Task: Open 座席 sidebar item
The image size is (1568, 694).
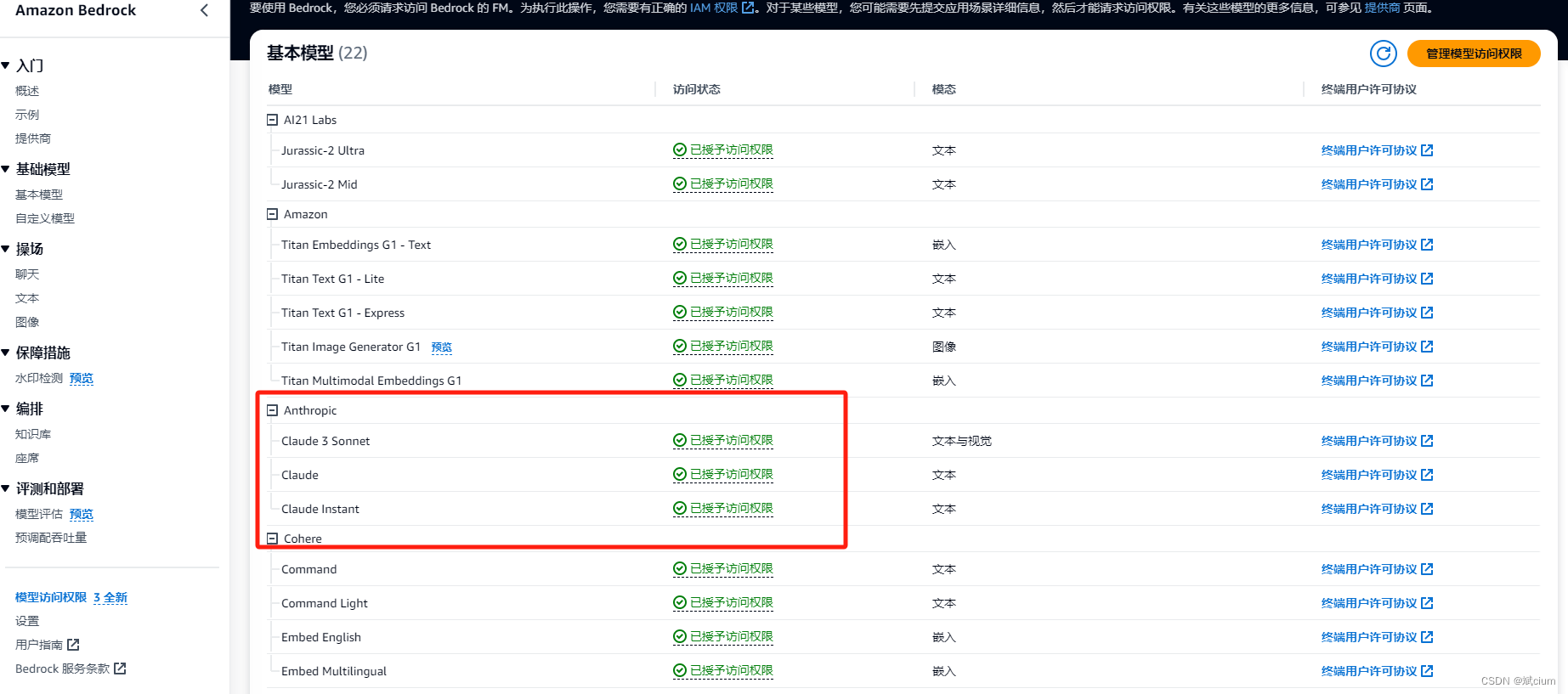Action: tap(27, 458)
